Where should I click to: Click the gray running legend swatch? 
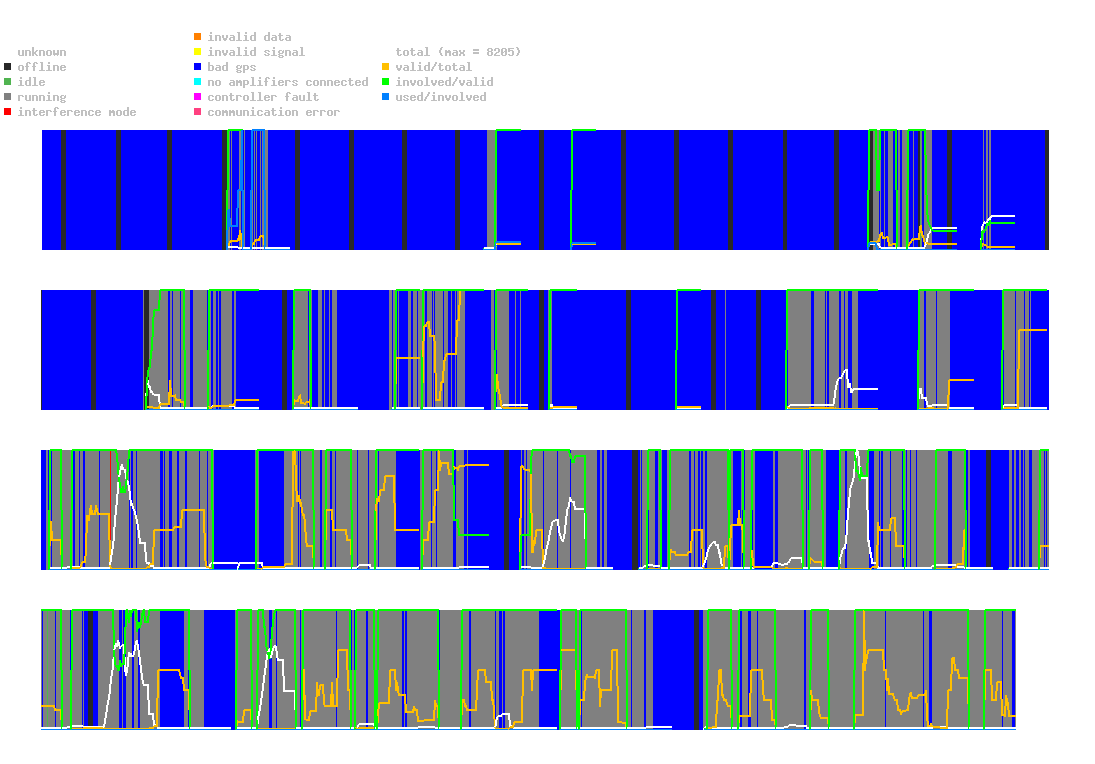pyautogui.click(x=8, y=97)
